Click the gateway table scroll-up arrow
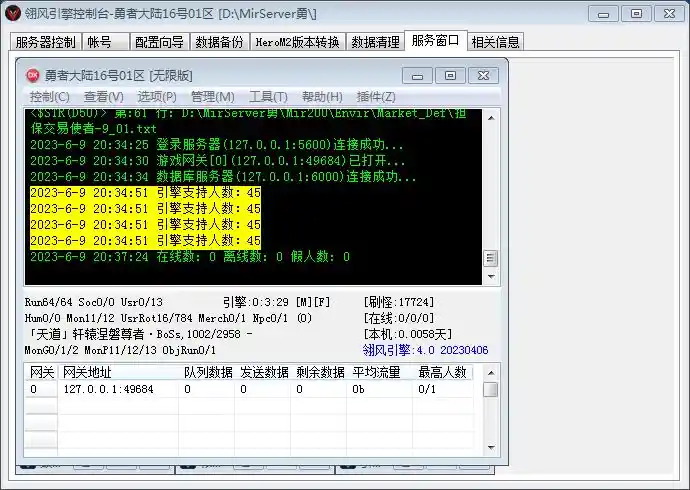Viewport: 690px width, 490px height. 492,373
